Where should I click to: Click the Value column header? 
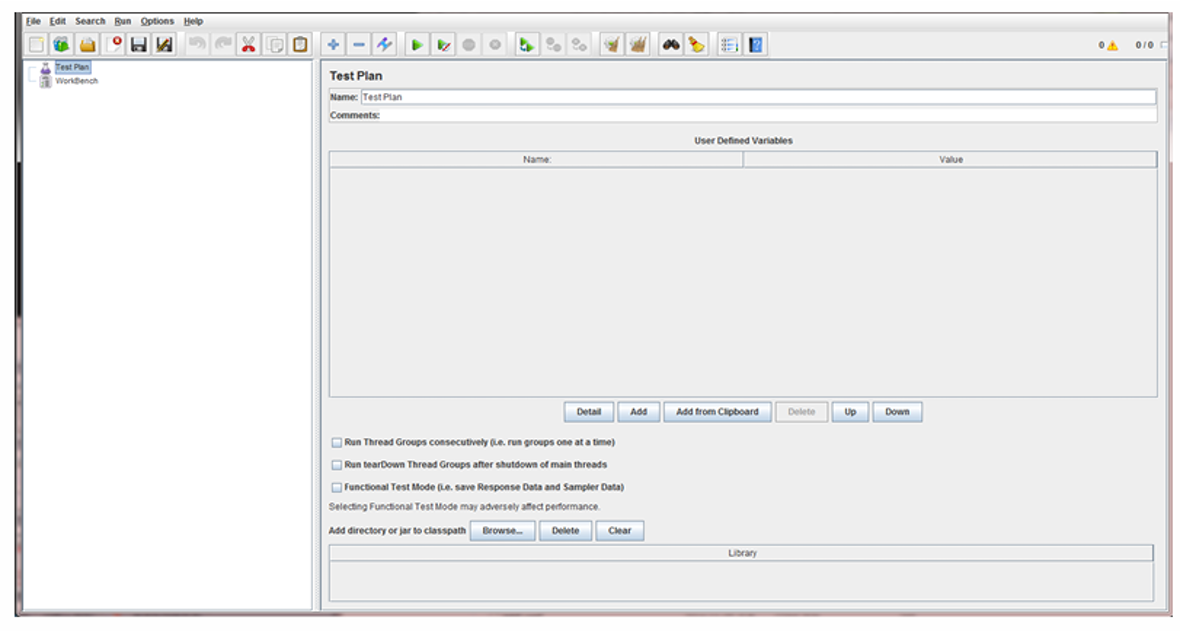pyautogui.click(x=950, y=160)
